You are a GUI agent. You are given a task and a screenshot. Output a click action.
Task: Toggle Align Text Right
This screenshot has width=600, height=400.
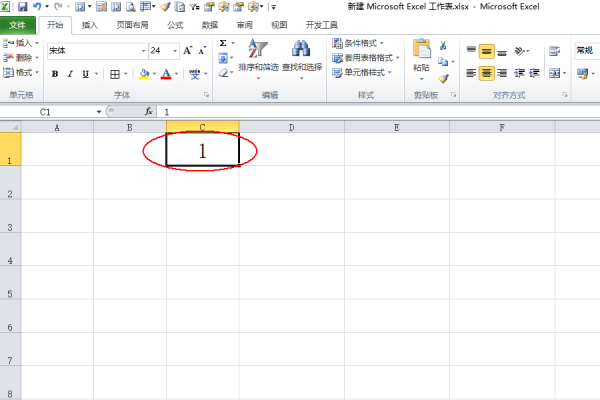[x=502, y=73]
